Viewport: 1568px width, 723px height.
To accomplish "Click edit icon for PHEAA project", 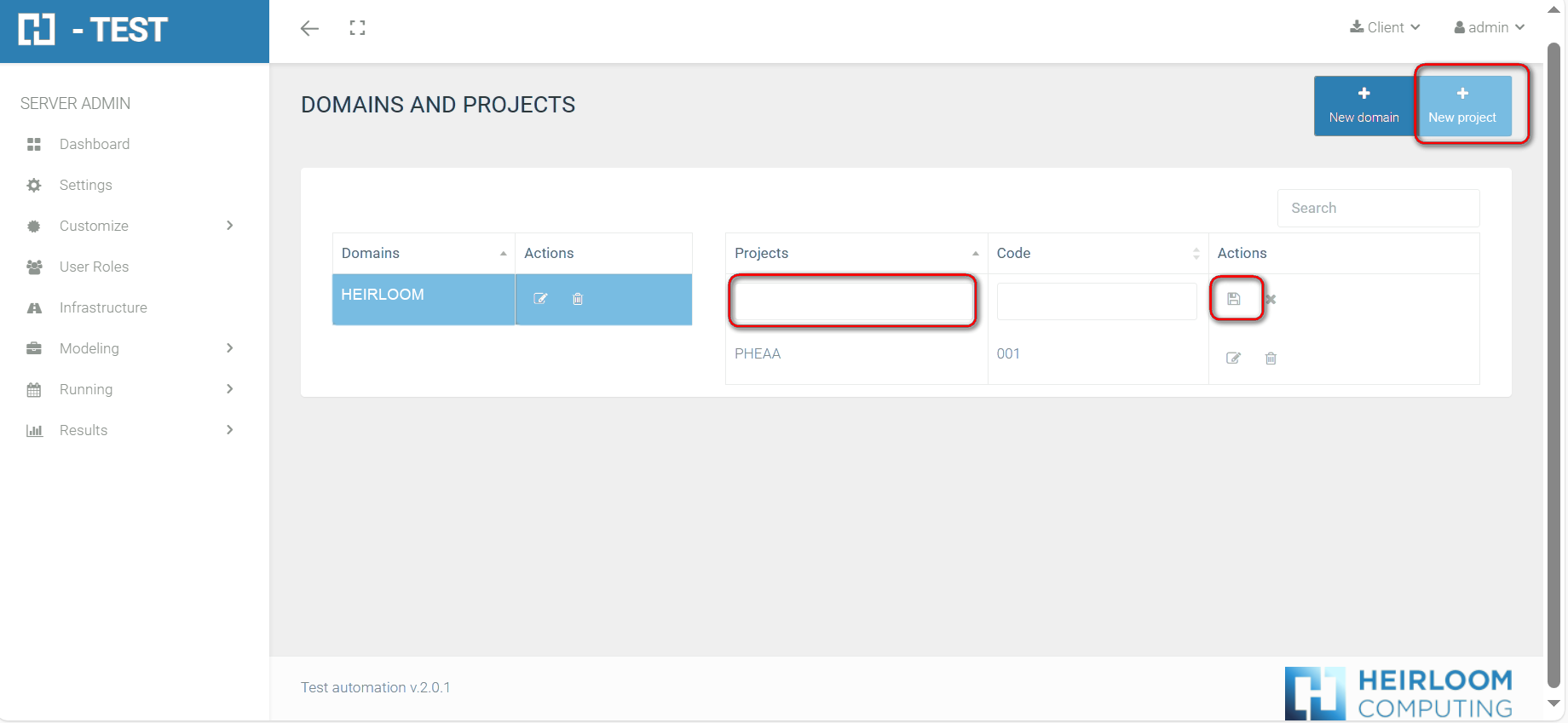I will pyautogui.click(x=1233, y=359).
